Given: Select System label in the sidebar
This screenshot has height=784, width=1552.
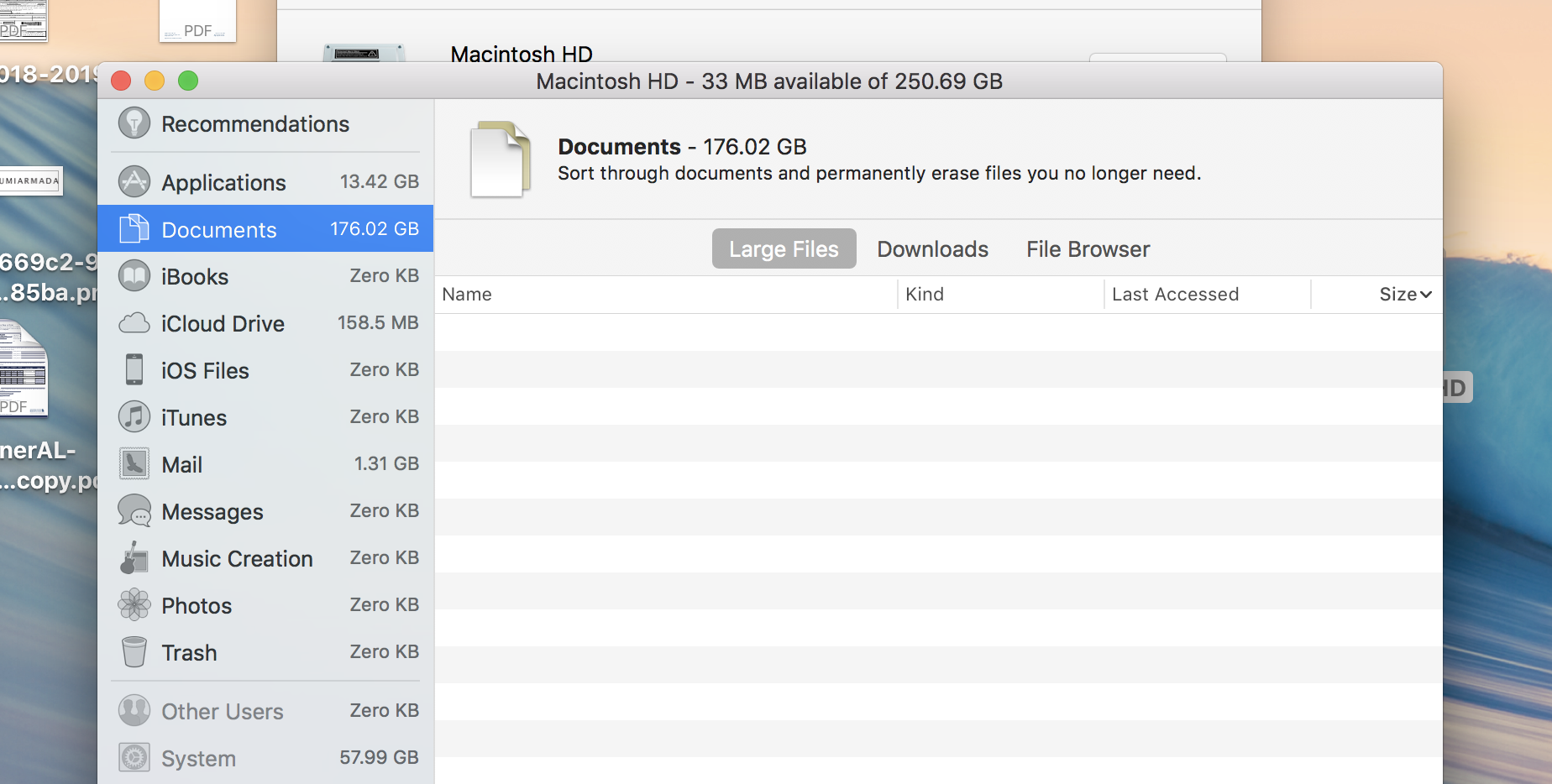Looking at the screenshot, I should click(x=198, y=758).
